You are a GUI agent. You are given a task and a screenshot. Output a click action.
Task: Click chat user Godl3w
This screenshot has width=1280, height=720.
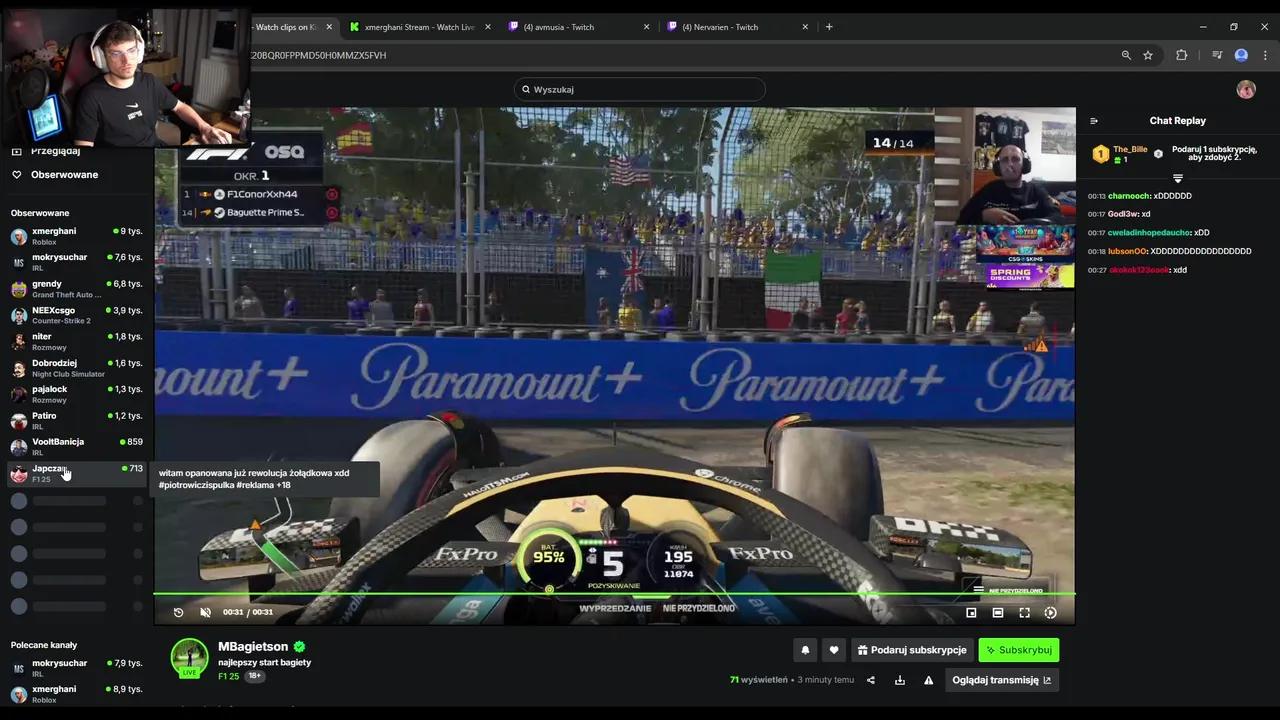(1123, 214)
